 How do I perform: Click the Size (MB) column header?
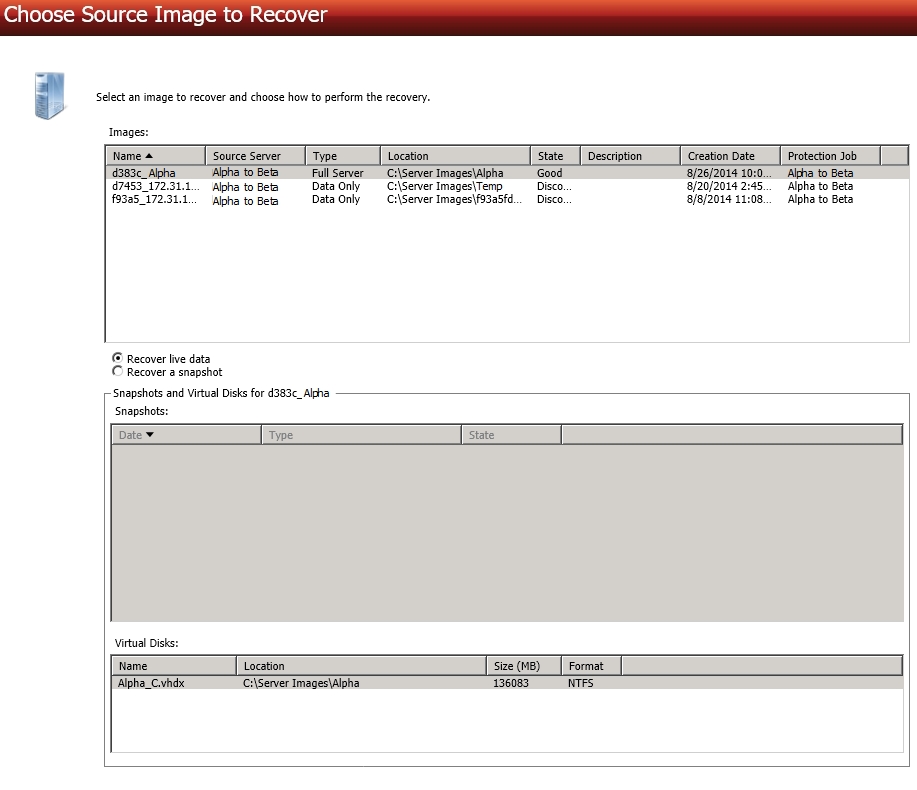522,666
